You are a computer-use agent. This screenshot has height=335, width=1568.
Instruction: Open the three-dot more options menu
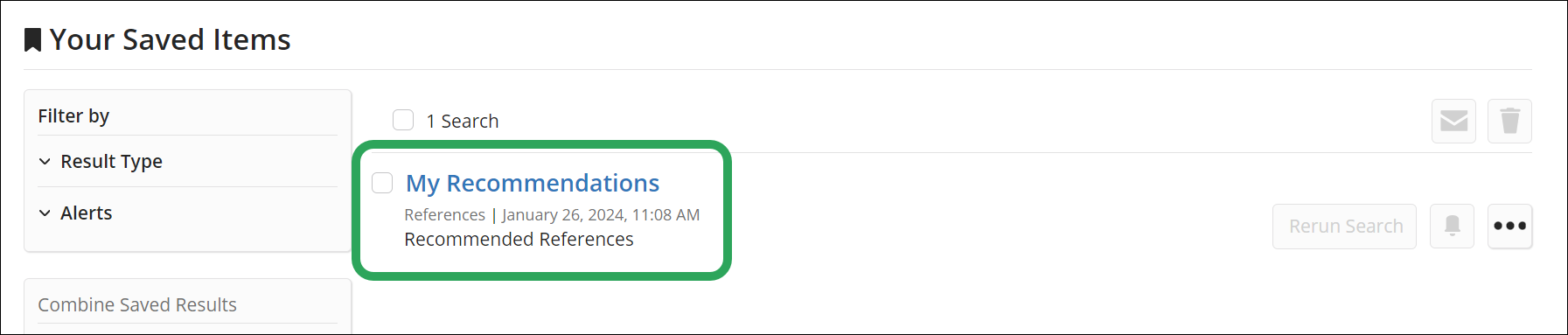pyautogui.click(x=1509, y=227)
